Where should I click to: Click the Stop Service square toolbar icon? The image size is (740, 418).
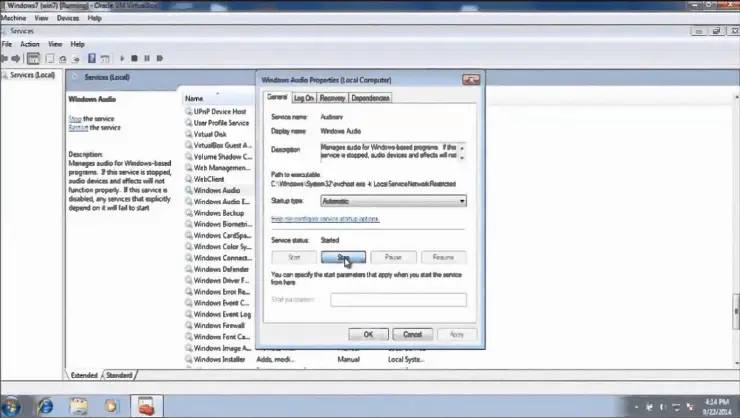pyautogui.click(x=135, y=59)
